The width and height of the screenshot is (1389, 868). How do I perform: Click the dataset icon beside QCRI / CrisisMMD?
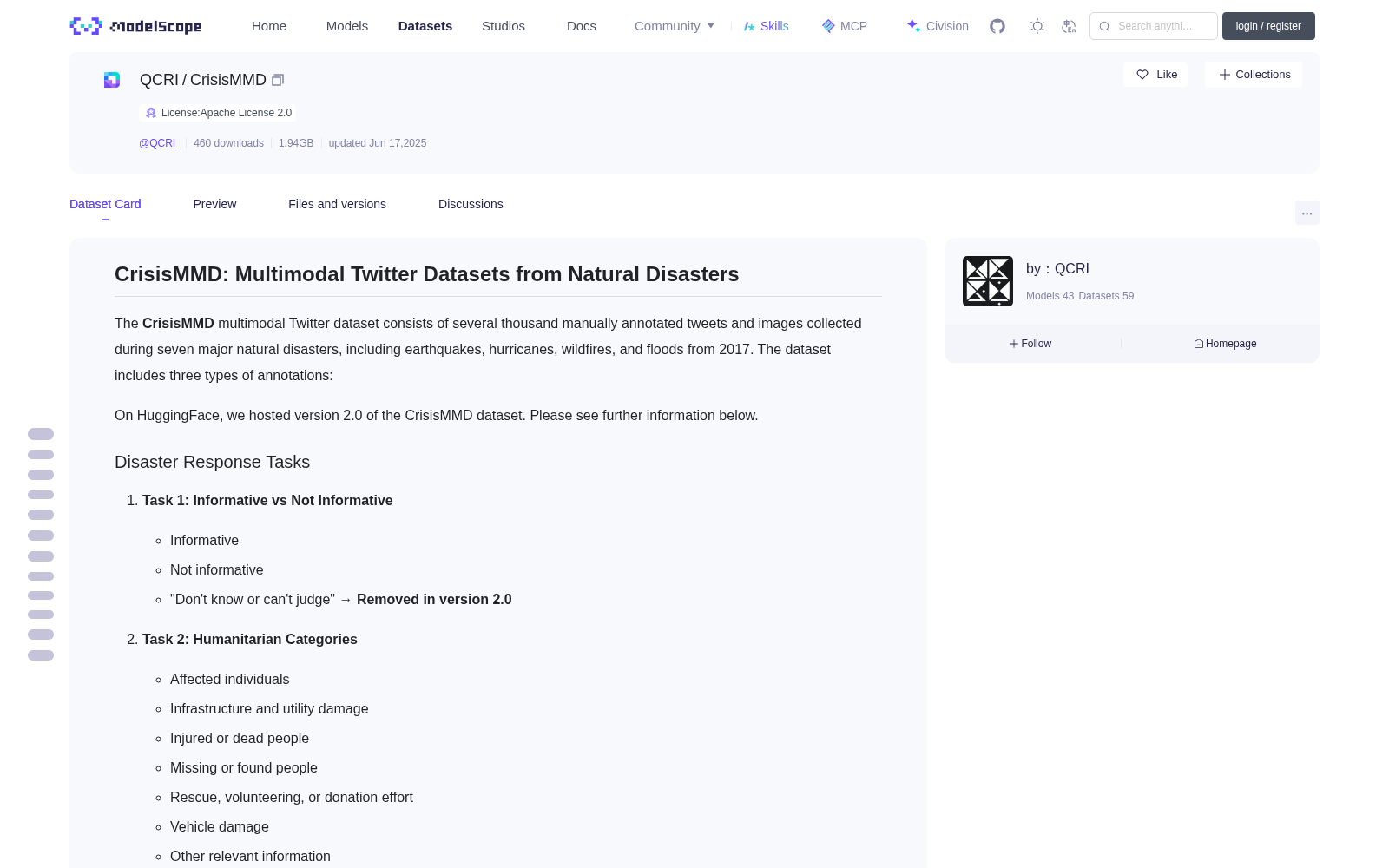112,80
